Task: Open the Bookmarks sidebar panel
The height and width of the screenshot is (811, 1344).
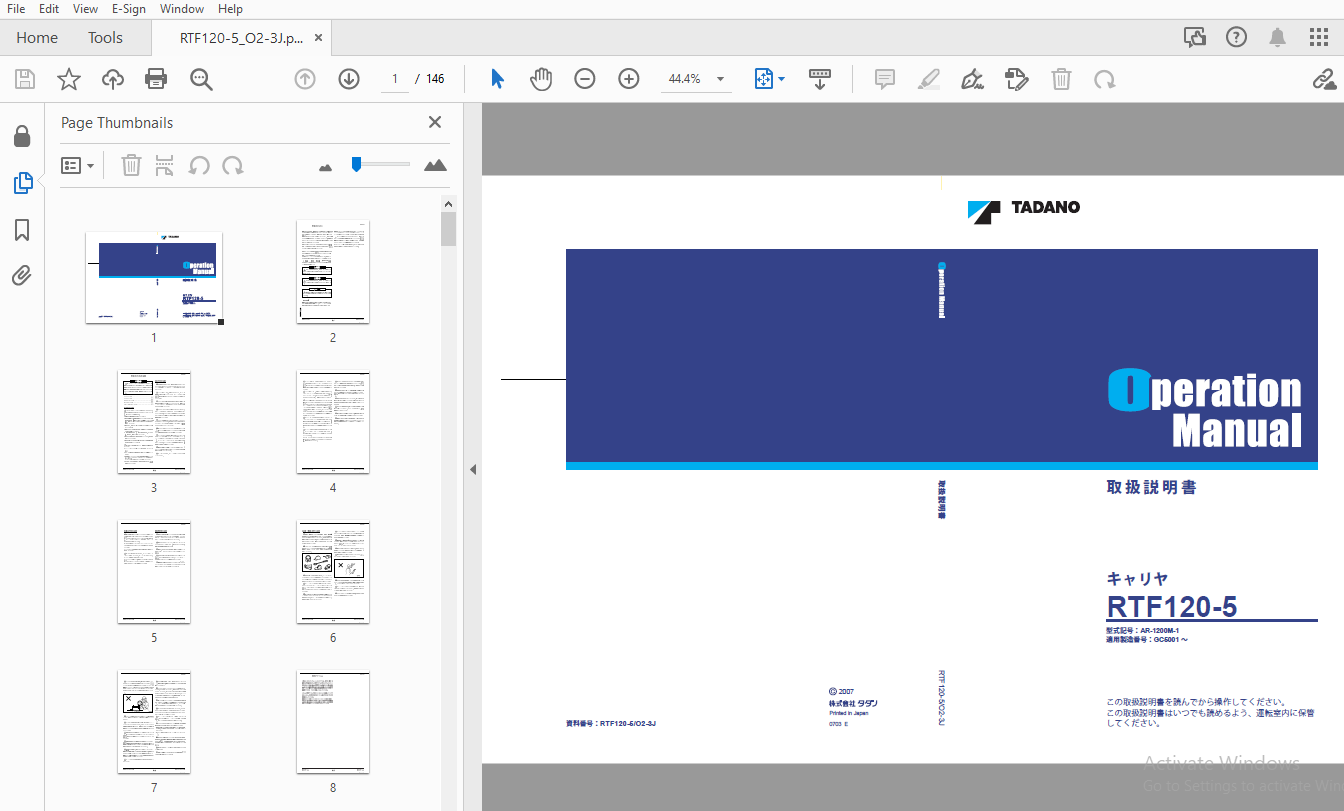Action: tap(22, 231)
